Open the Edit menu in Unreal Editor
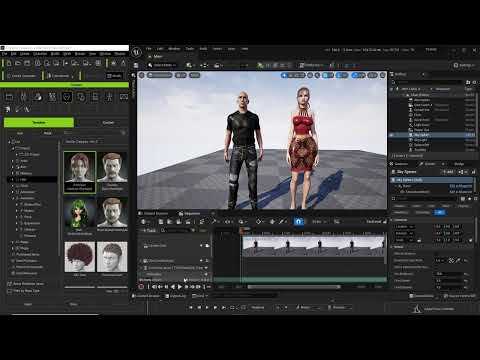480x360 pixels. (x=160, y=49)
